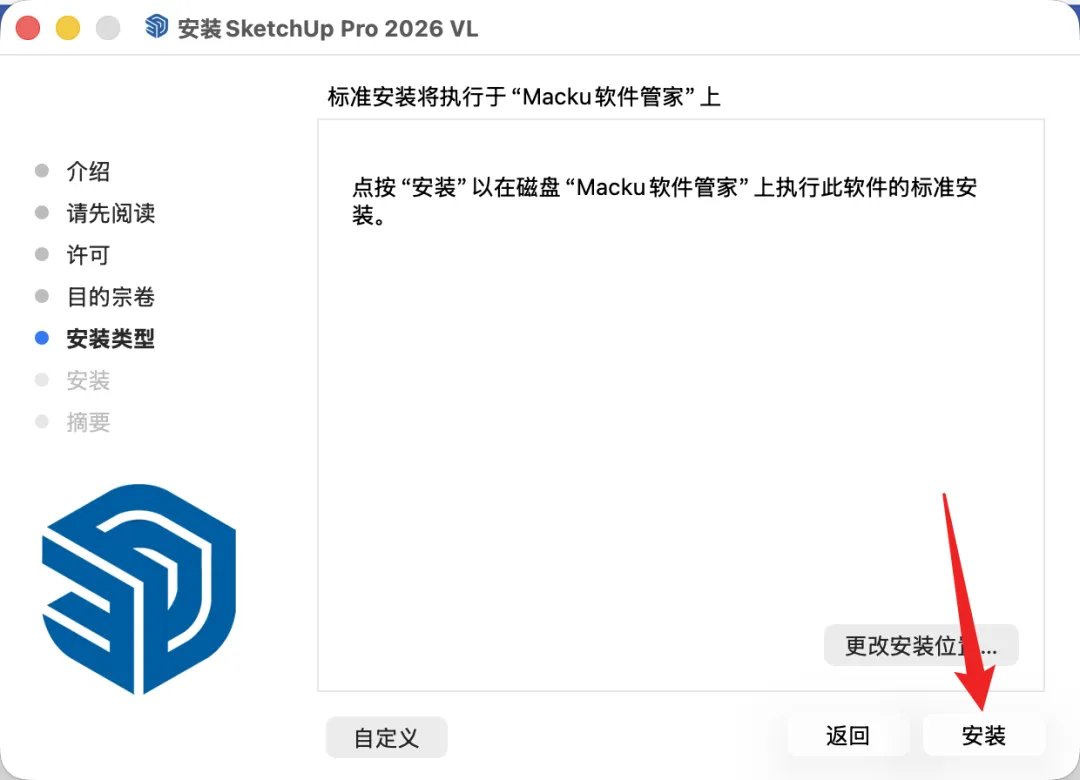This screenshot has width=1080, height=780.
Task: Click the bullet beside 目的宗卷 step
Action: tap(42, 296)
